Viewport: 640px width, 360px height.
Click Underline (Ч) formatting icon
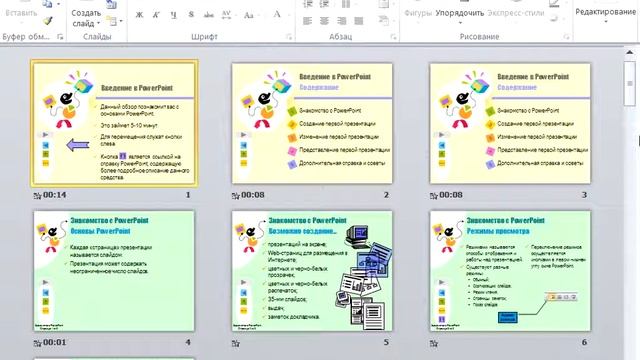coord(173,15)
